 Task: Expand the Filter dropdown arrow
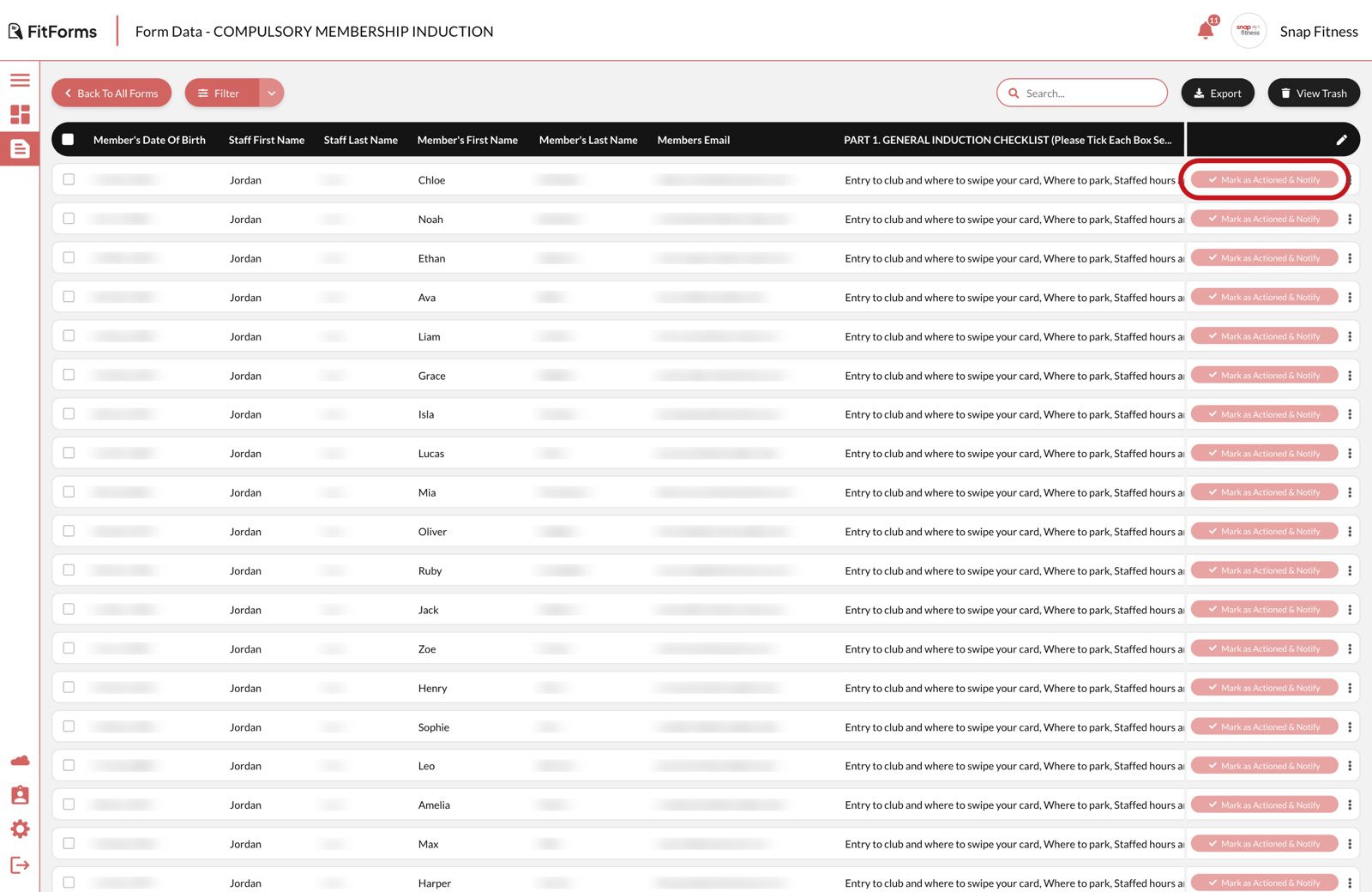[x=272, y=93]
